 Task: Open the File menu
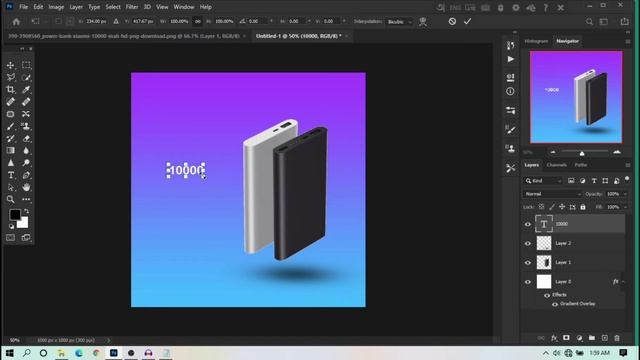click(x=24, y=7)
